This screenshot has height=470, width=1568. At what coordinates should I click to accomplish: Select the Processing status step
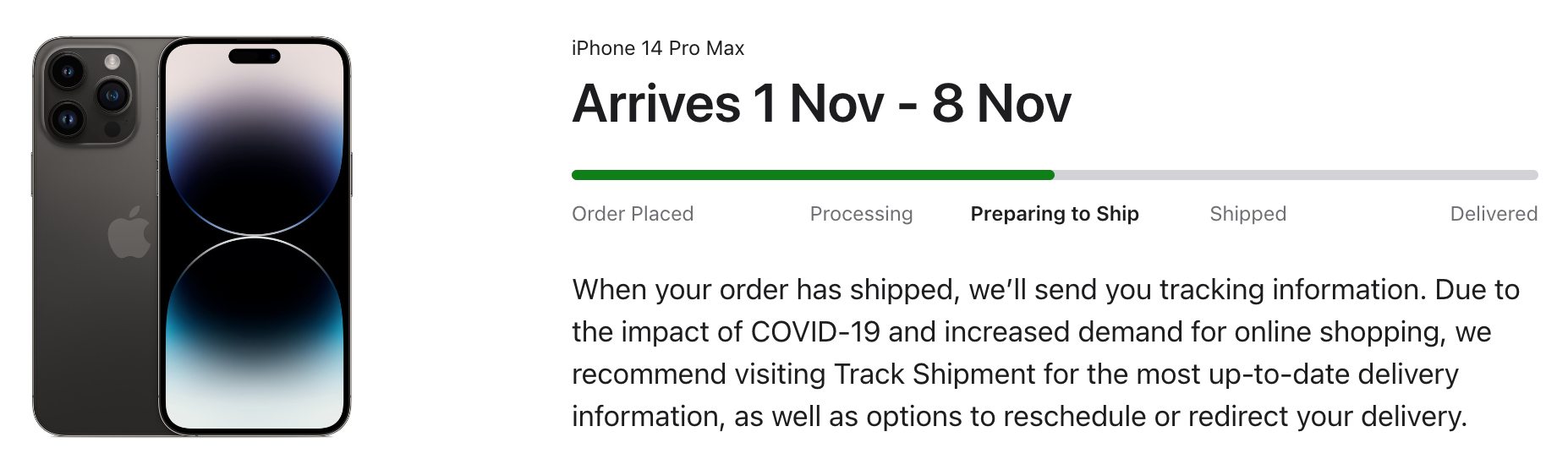(x=861, y=214)
